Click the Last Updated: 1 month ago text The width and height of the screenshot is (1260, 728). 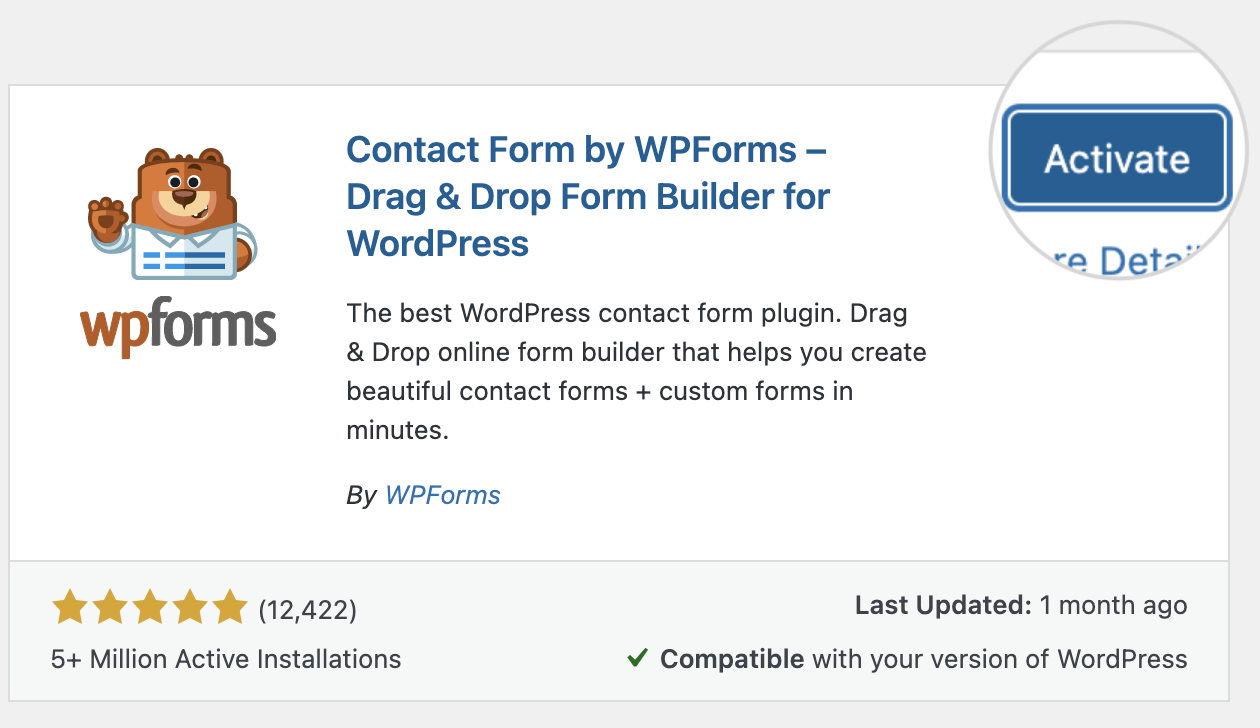[1021, 605]
